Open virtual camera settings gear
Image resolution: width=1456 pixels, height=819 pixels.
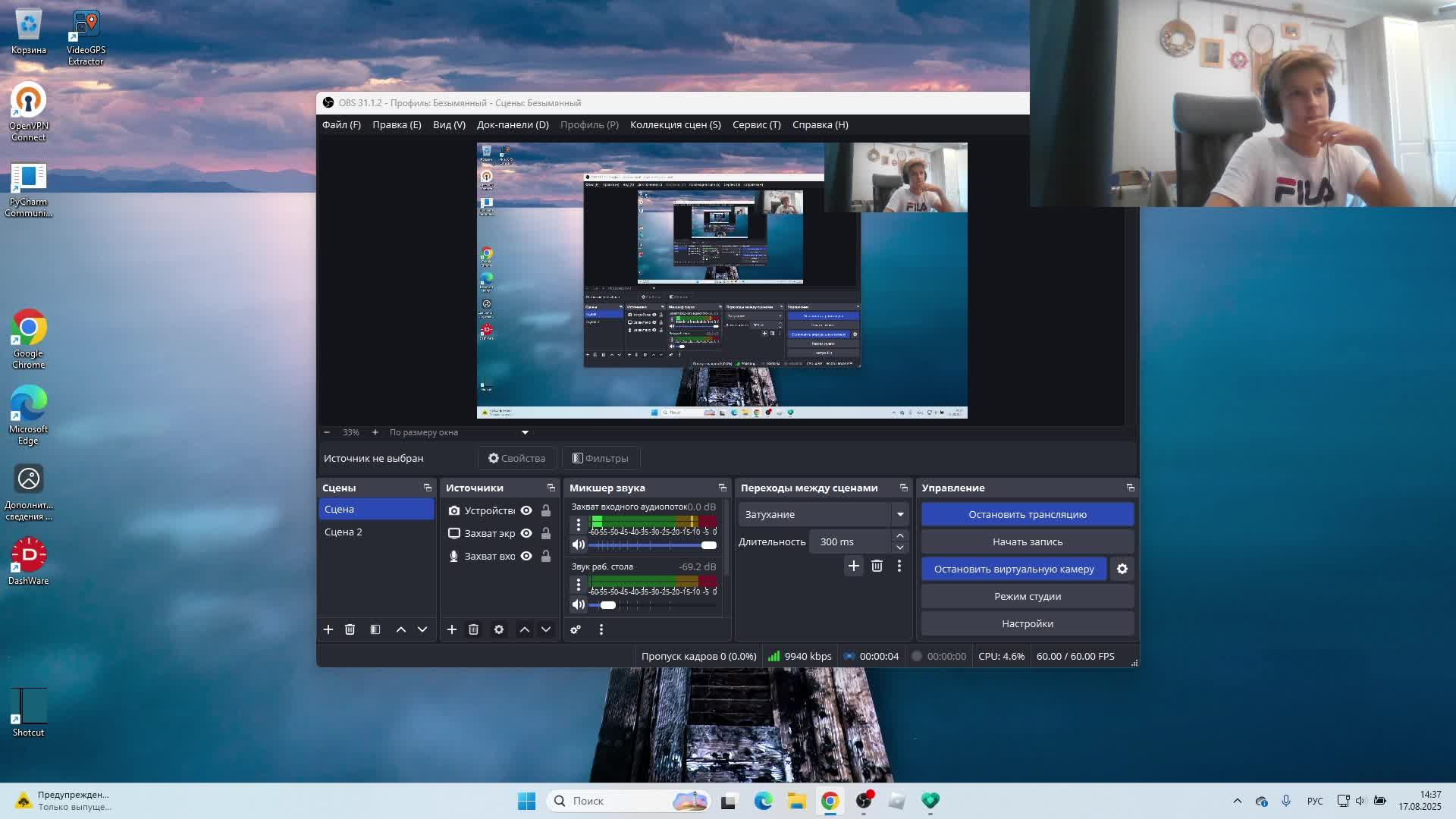click(1122, 569)
